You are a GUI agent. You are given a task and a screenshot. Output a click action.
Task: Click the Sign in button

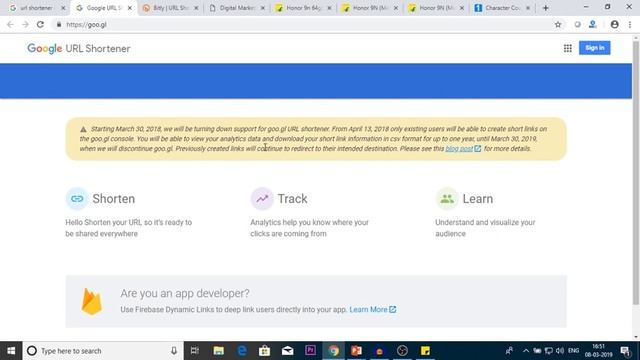[594, 48]
